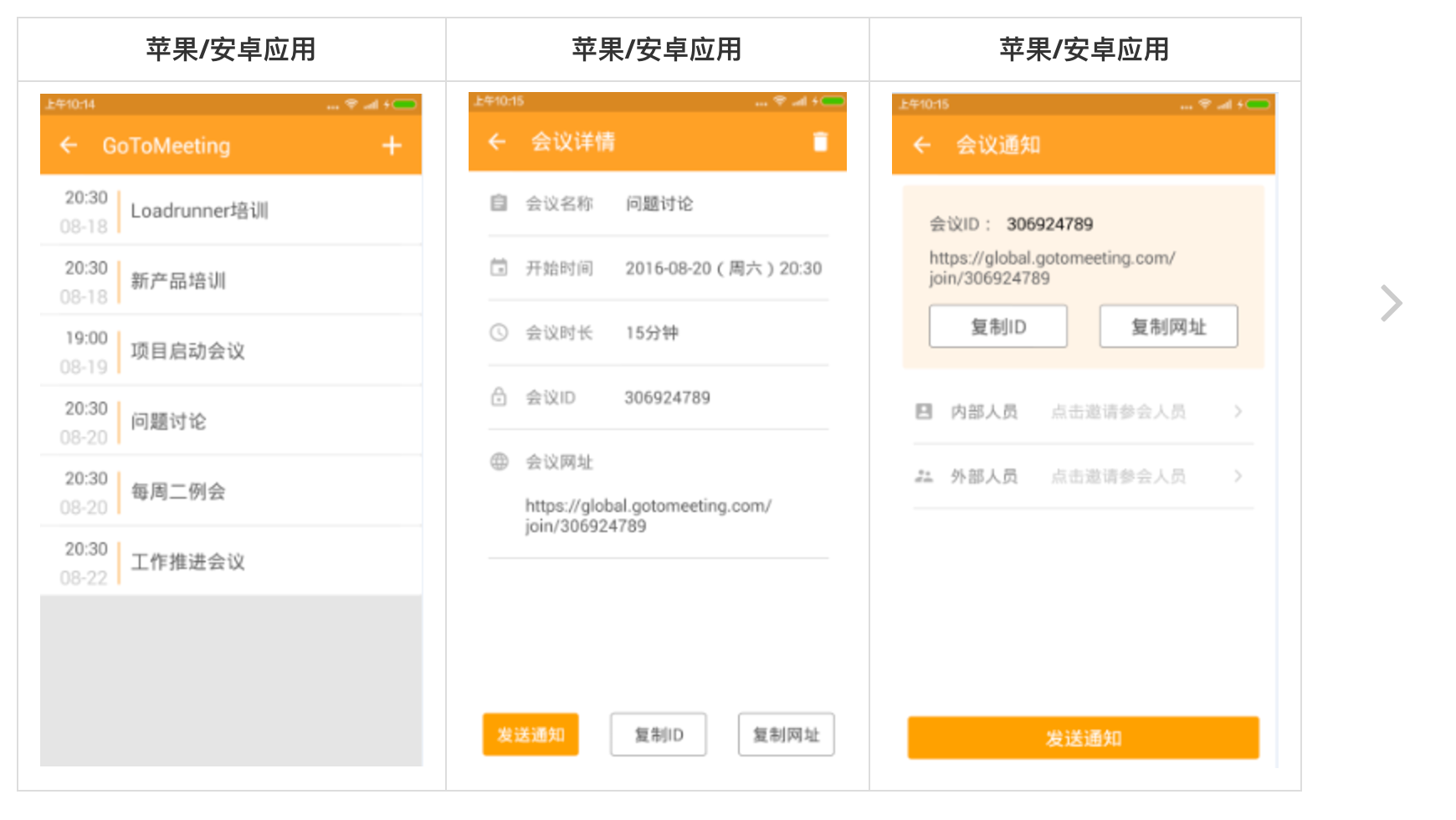The image size is (1456, 820).
Task: Tap the back arrow in GoToMeeting header
Action: click(69, 146)
